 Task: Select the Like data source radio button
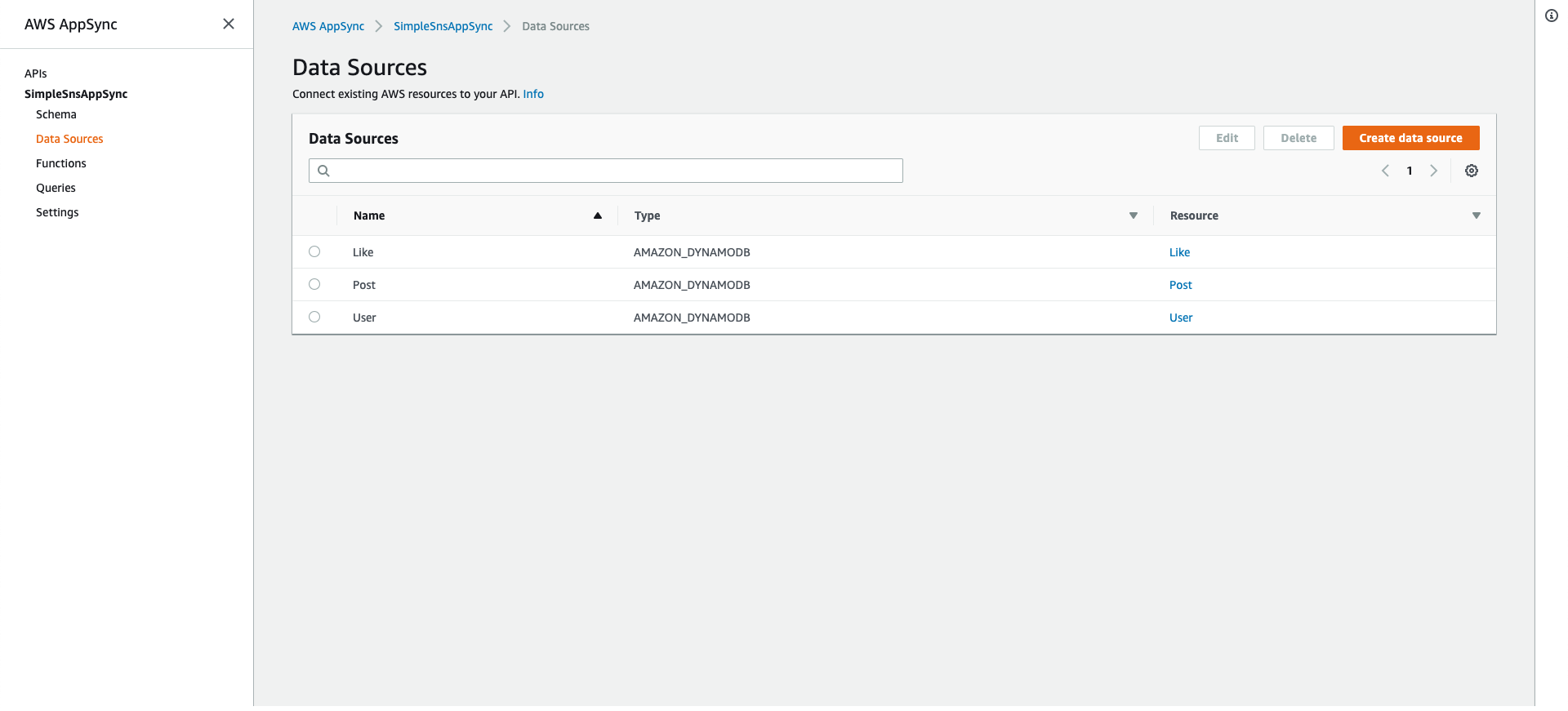(314, 251)
